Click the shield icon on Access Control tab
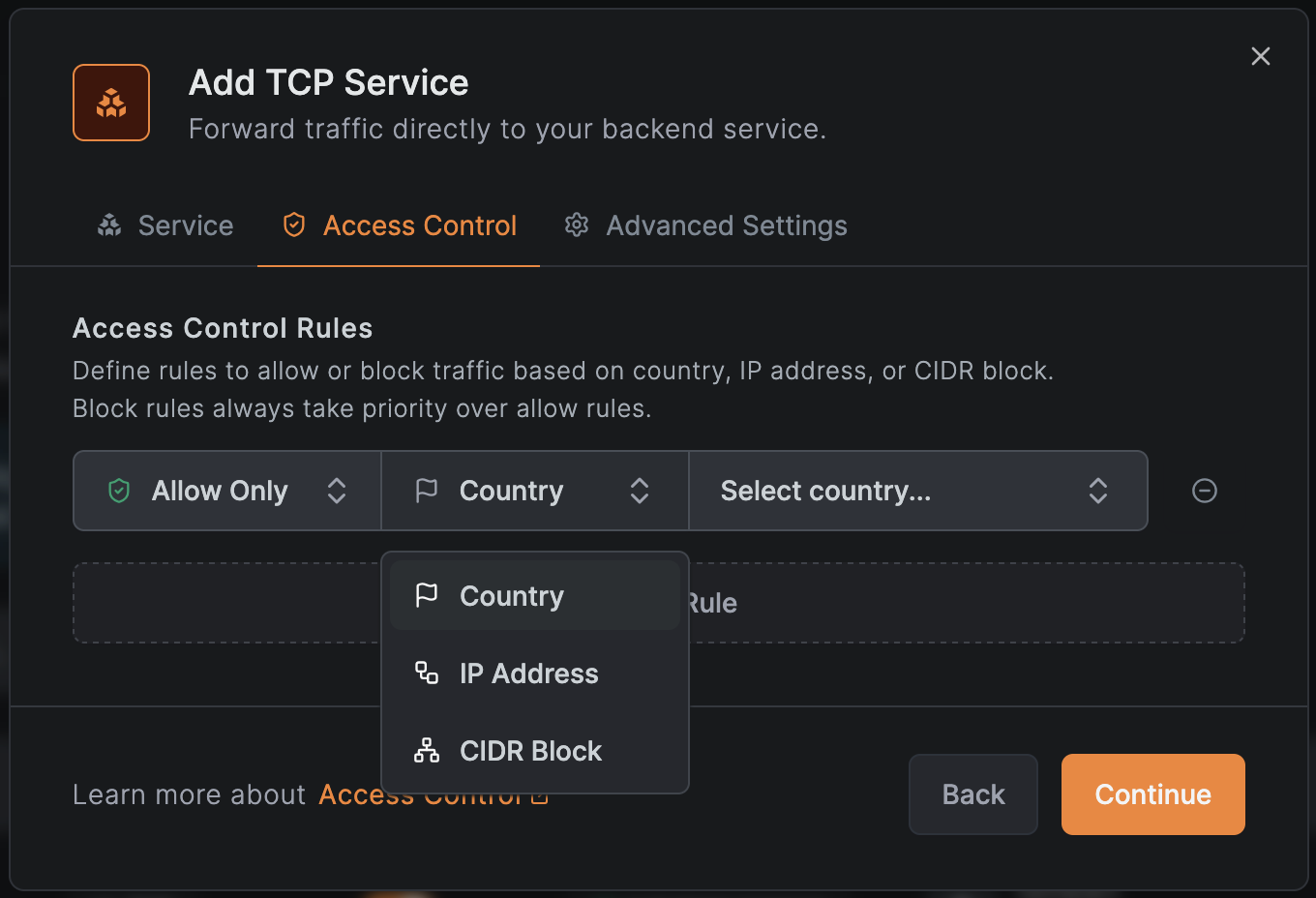Image resolution: width=1316 pixels, height=898 pixels. [x=293, y=225]
